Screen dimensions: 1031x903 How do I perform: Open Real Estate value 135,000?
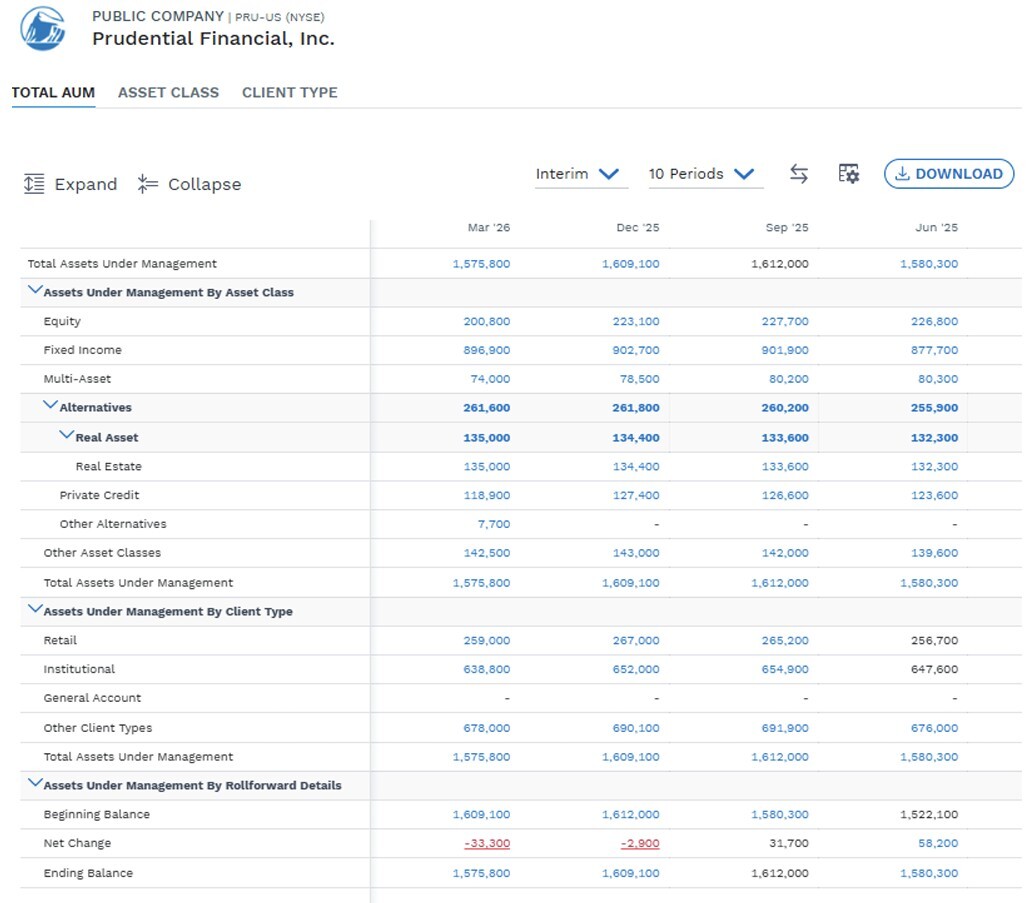point(487,466)
